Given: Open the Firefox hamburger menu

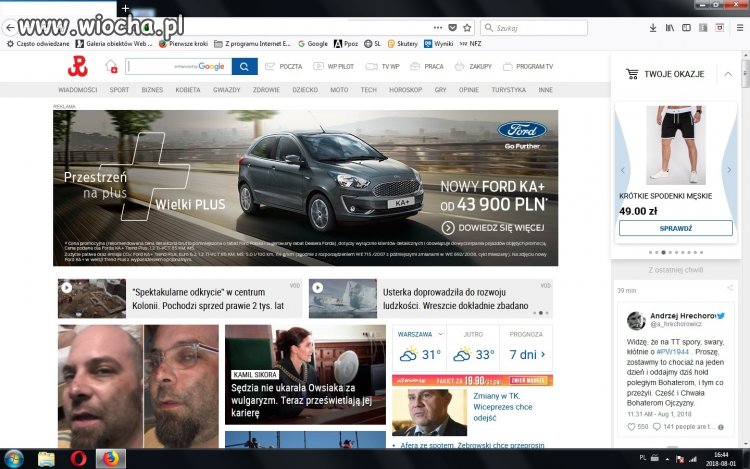Looking at the screenshot, I should (739, 28).
